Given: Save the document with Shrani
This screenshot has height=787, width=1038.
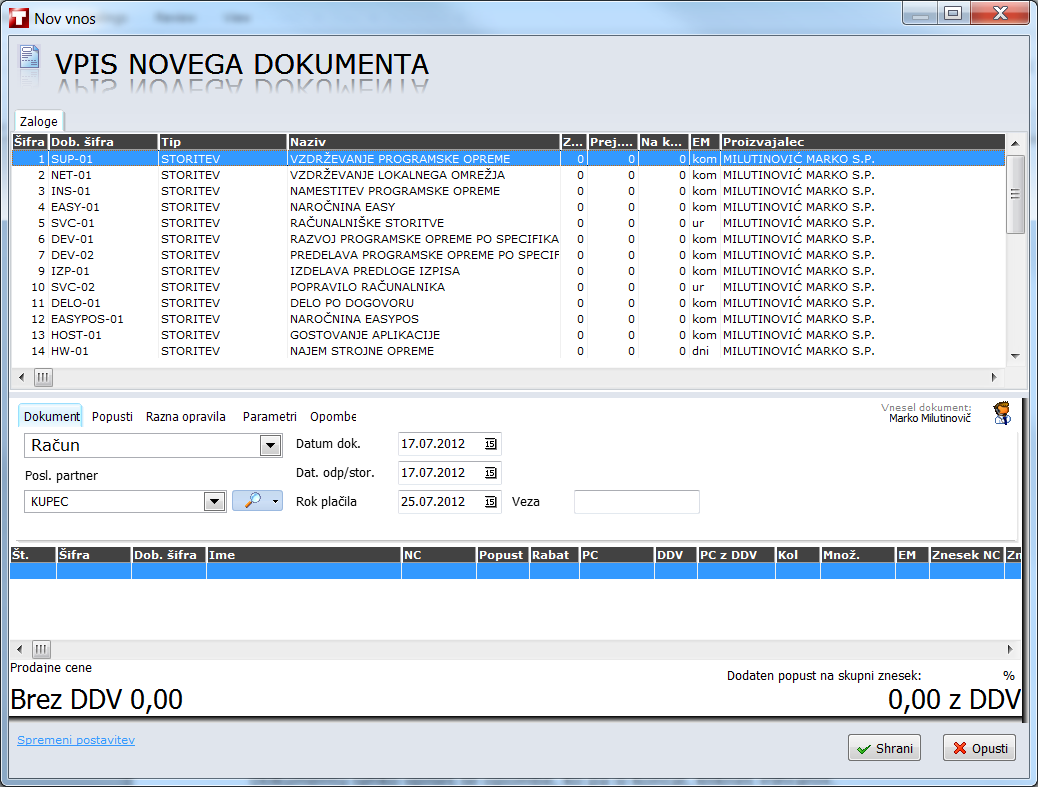Looking at the screenshot, I should pos(884,748).
